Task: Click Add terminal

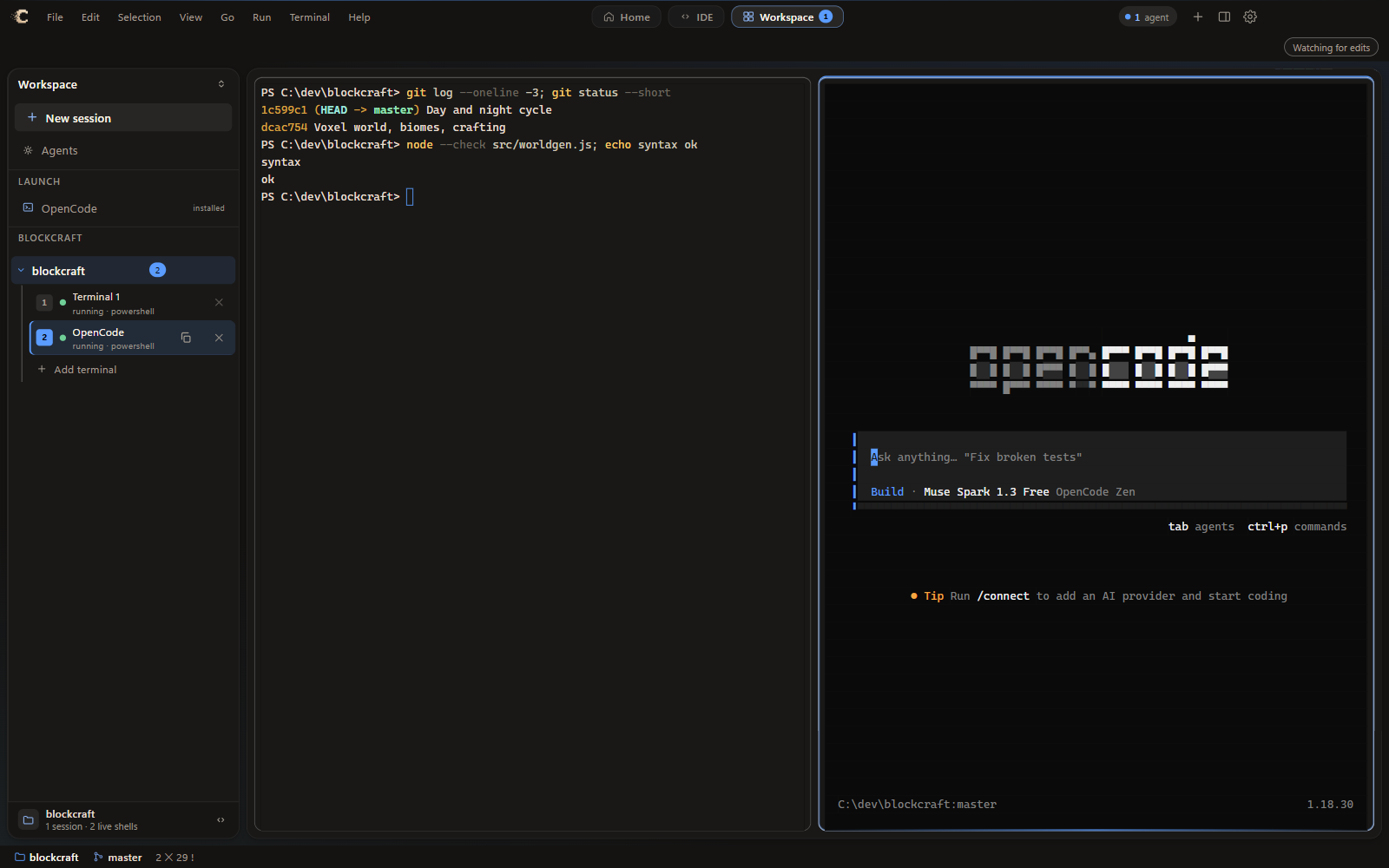Action: pyautogui.click(x=85, y=370)
